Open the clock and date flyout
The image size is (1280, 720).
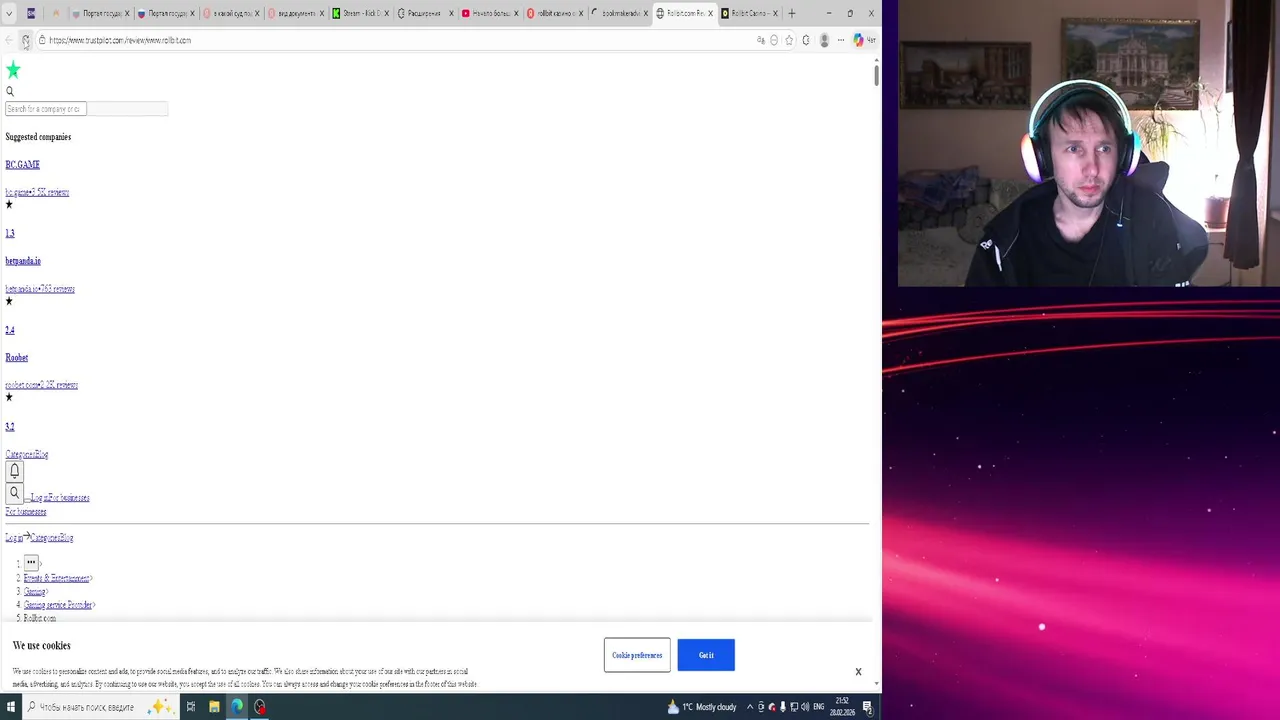tap(842, 707)
